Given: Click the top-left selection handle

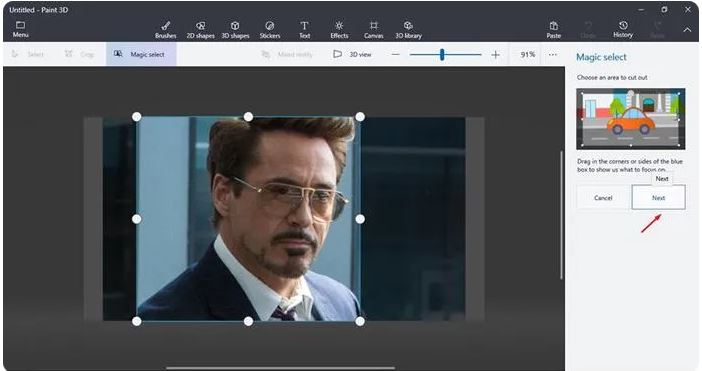Looking at the screenshot, I should point(137,117).
